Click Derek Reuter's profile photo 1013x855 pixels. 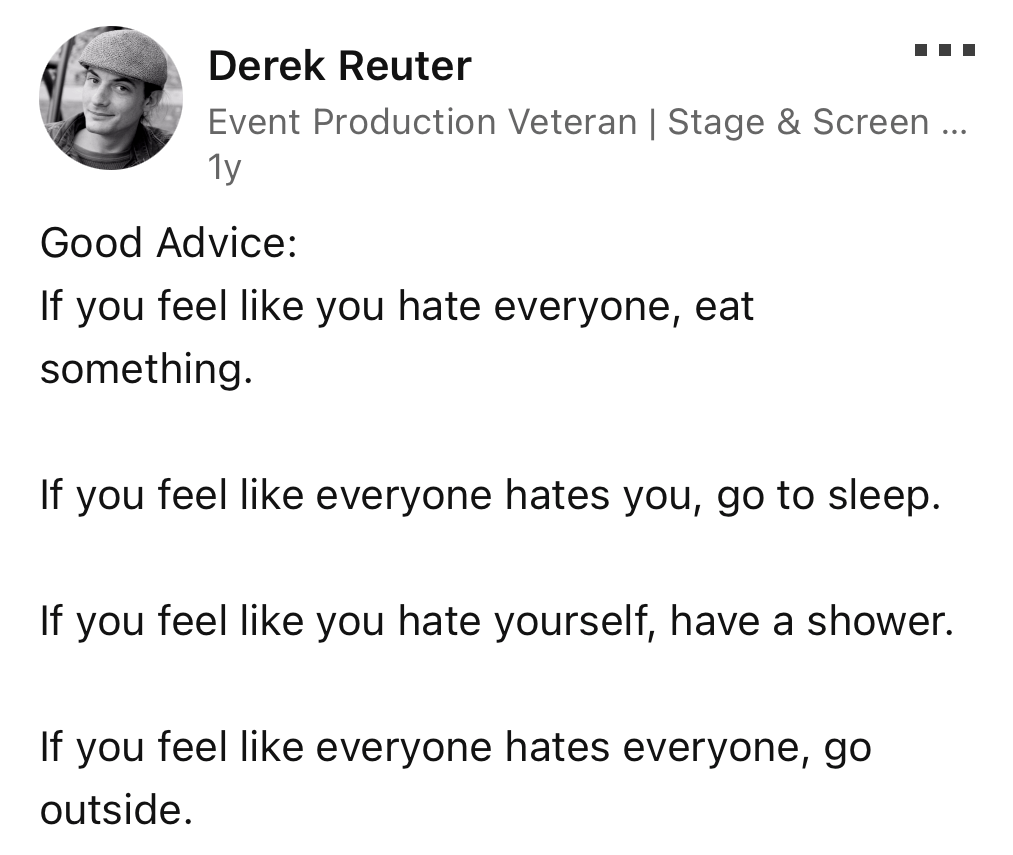tap(111, 98)
